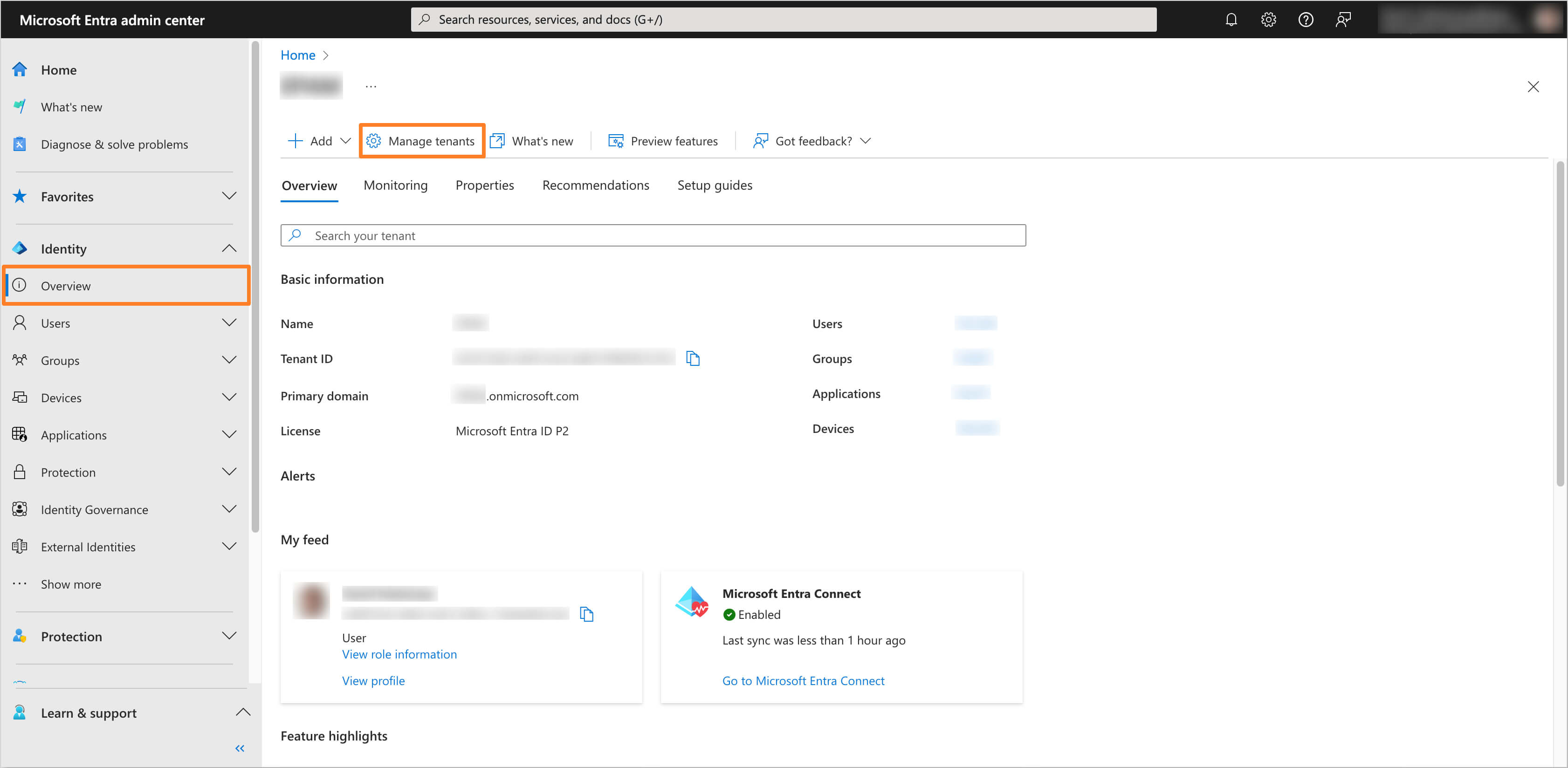The width and height of the screenshot is (1568, 768).
Task: Collapse the sidebar with double-chevron
Action: [x=239, y=748]
